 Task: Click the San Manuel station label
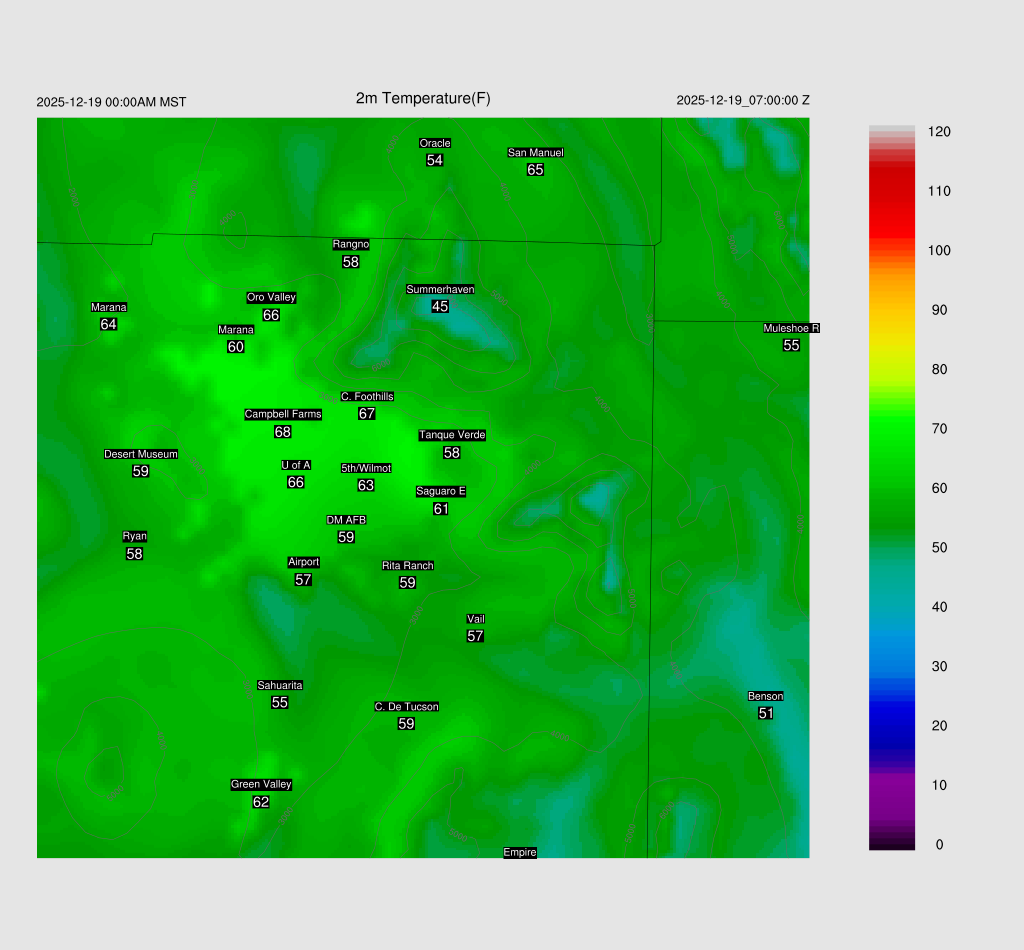(535, 153)
